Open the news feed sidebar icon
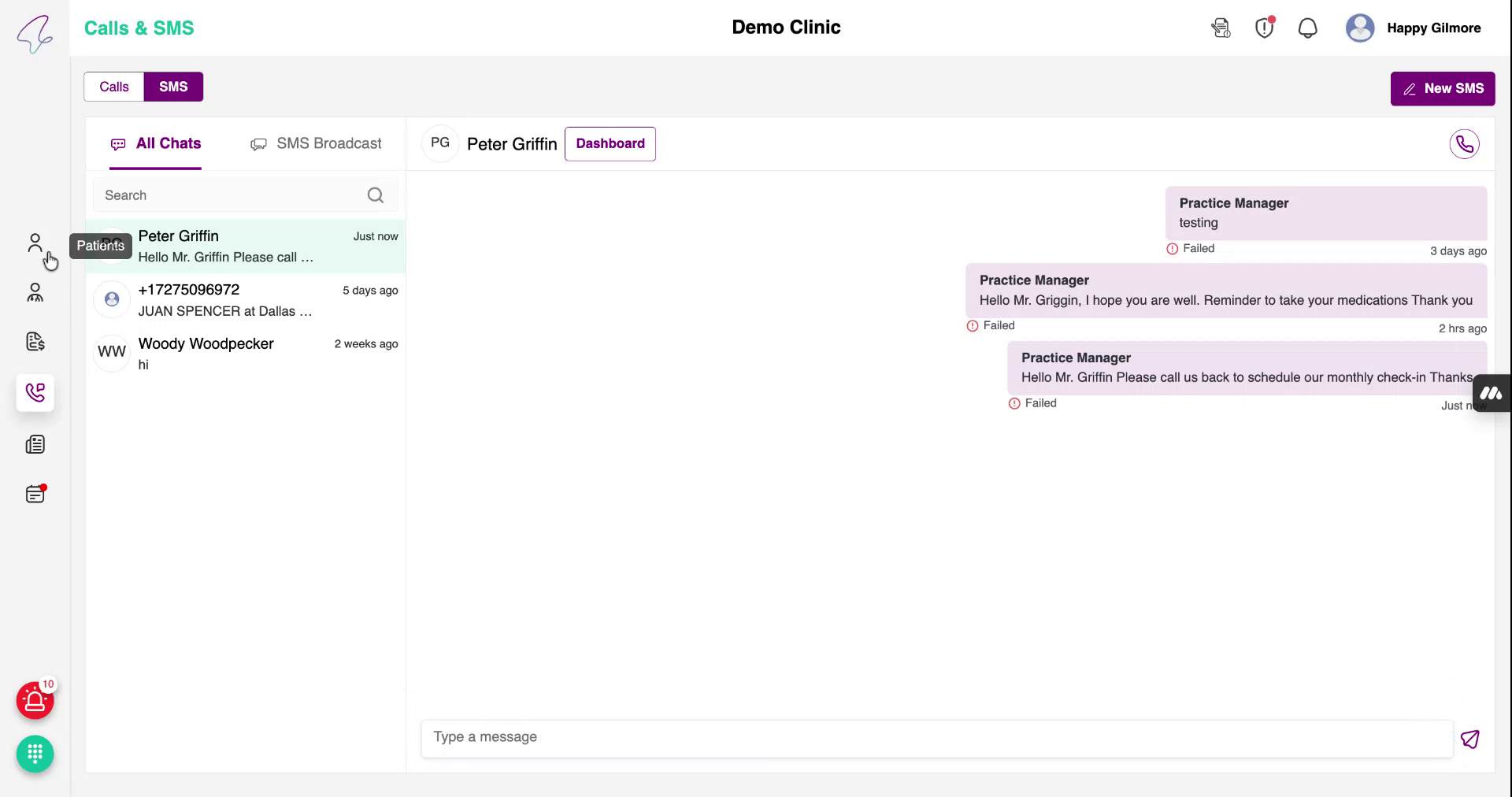 (35, 444)
